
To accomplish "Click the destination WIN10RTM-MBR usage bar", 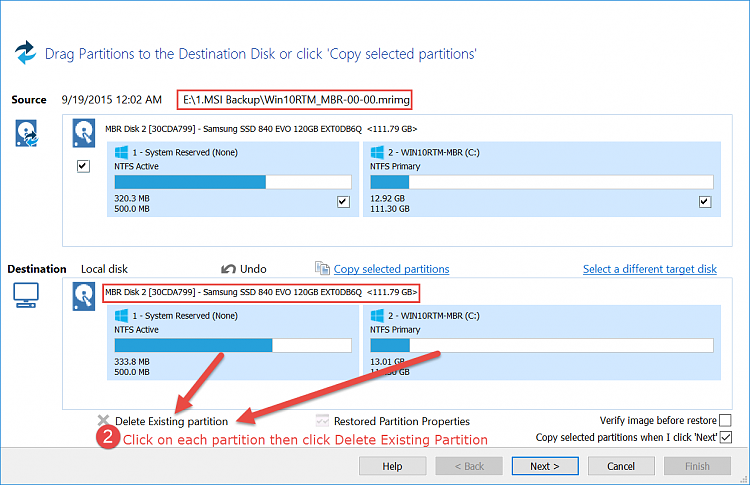I will [x=541, y=345].
